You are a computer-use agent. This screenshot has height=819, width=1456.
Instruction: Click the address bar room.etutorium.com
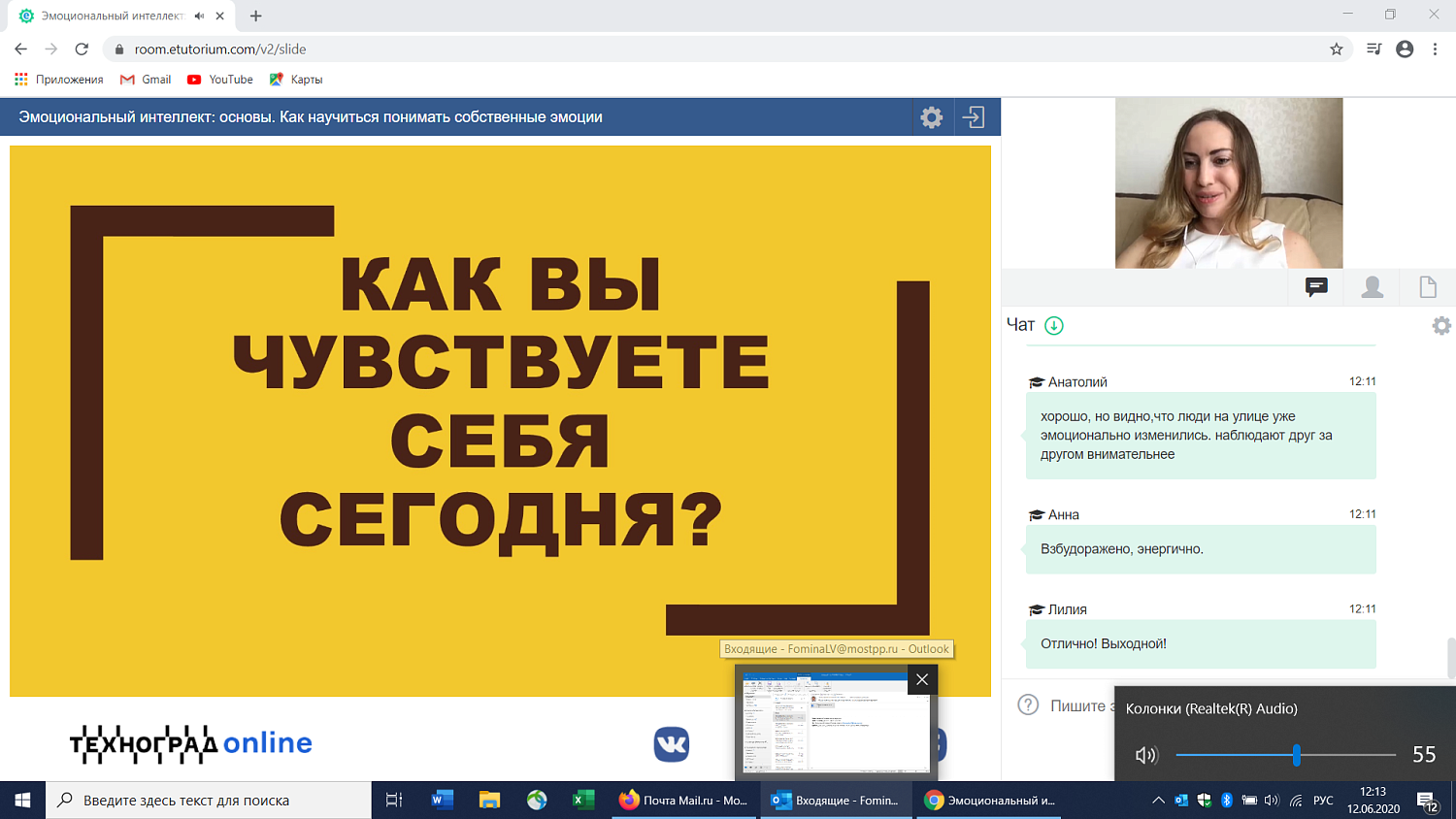point(718,49)
